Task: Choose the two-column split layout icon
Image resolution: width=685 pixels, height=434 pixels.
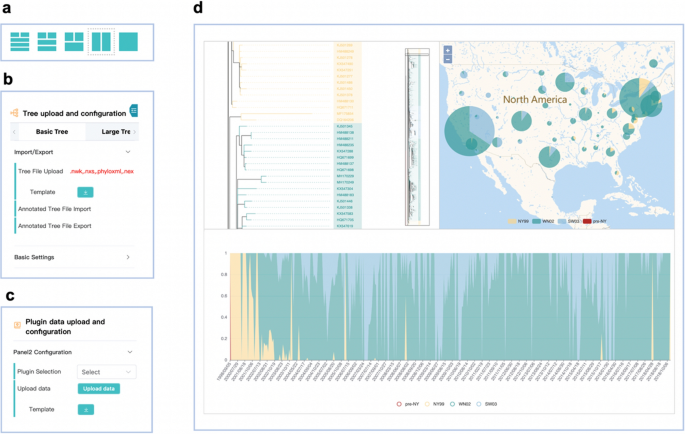Action: pyautogui.click(x=101, y=41)
